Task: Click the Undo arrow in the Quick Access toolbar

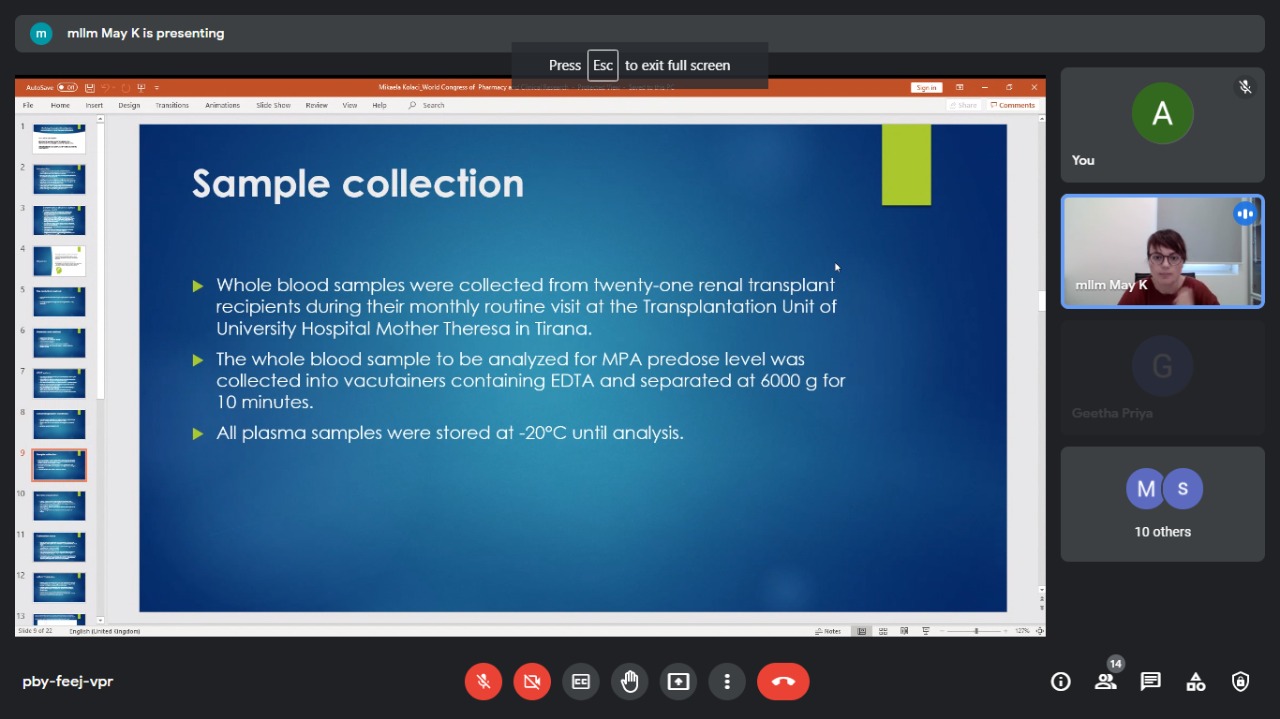Action: coord(105,88)
